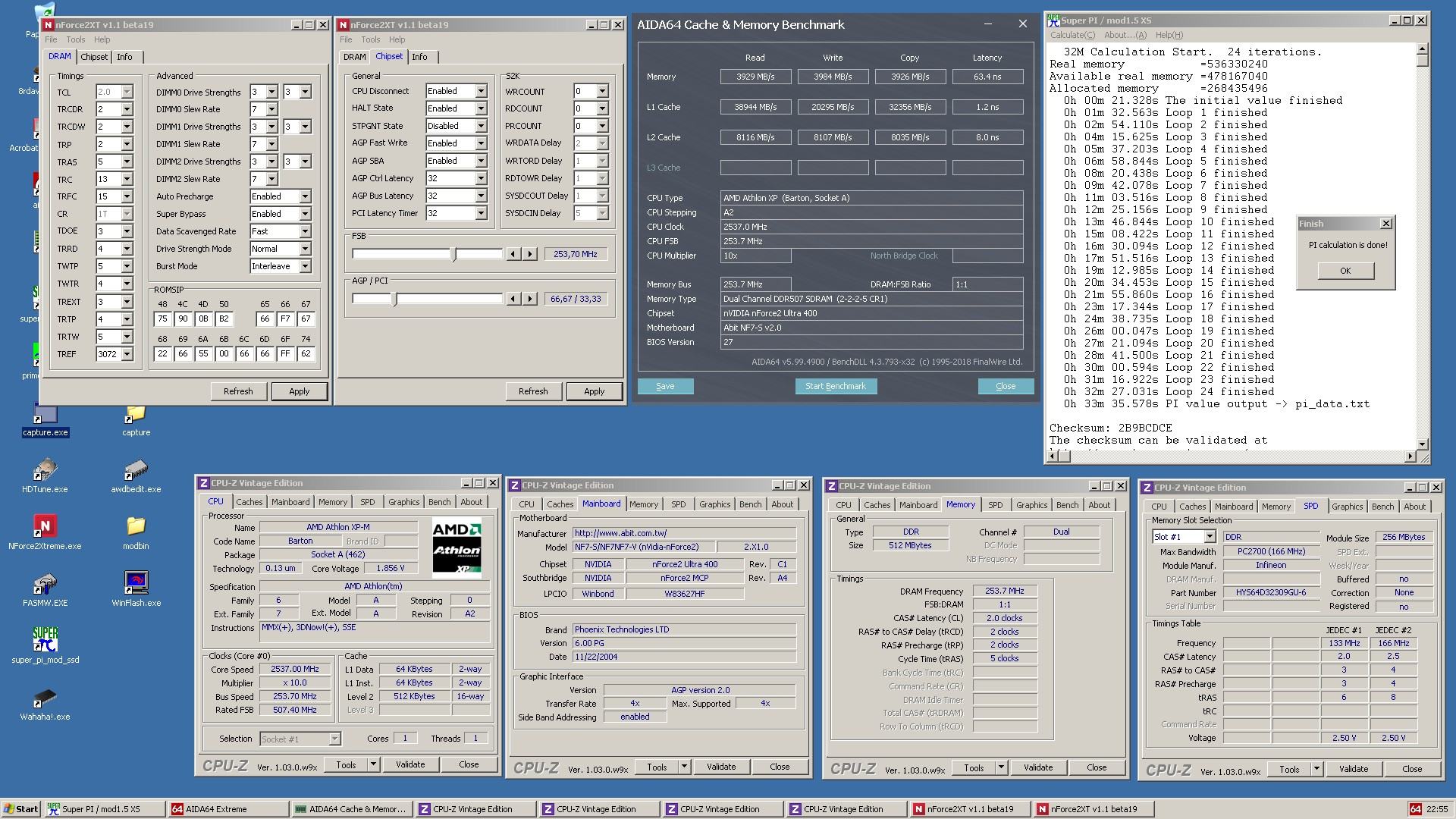
Task: Open Help menu in right nForce2XT window
Action: tap(397, 39)
